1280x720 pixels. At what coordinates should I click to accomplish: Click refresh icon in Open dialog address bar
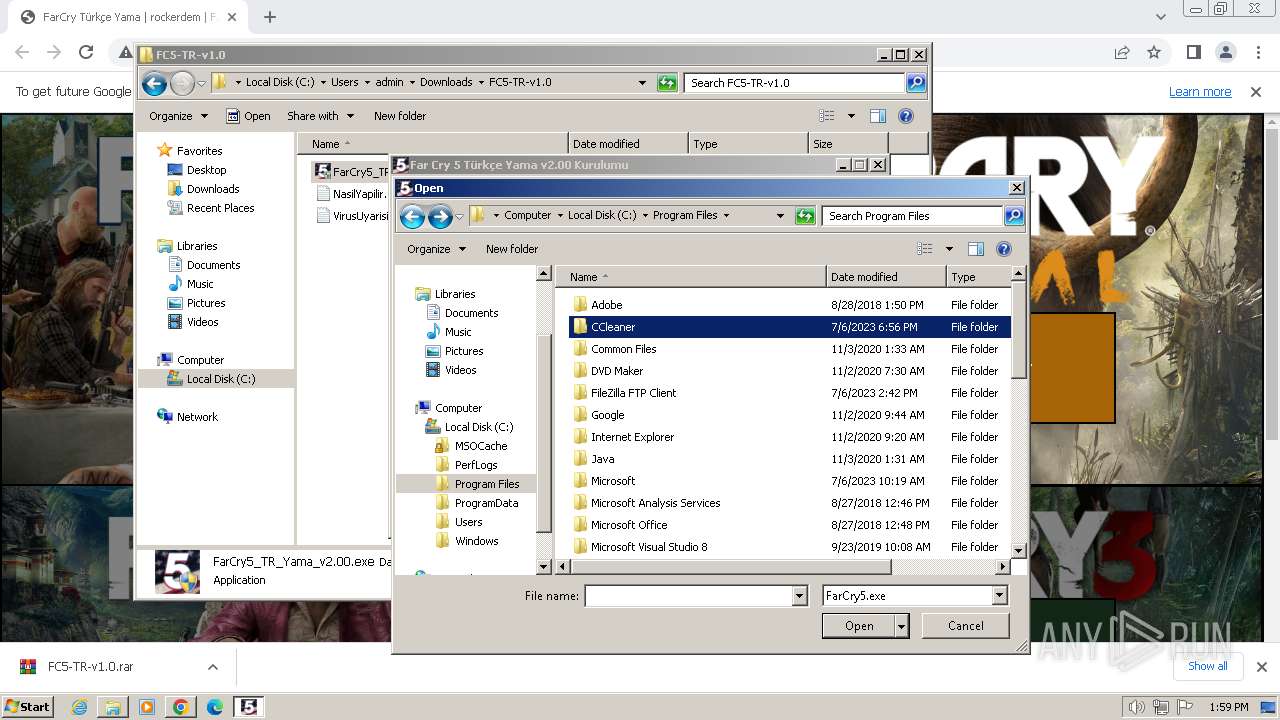pos(805,216)
